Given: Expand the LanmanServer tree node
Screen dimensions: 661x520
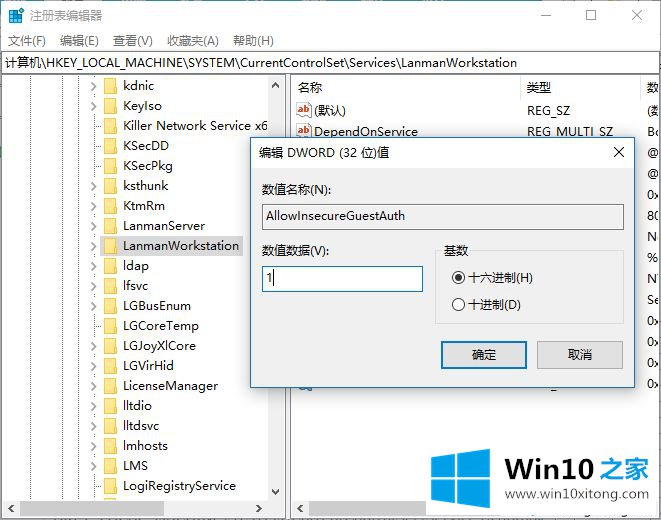Looking at the screenshot, I should pyautogui.click(x=94, y=226).
